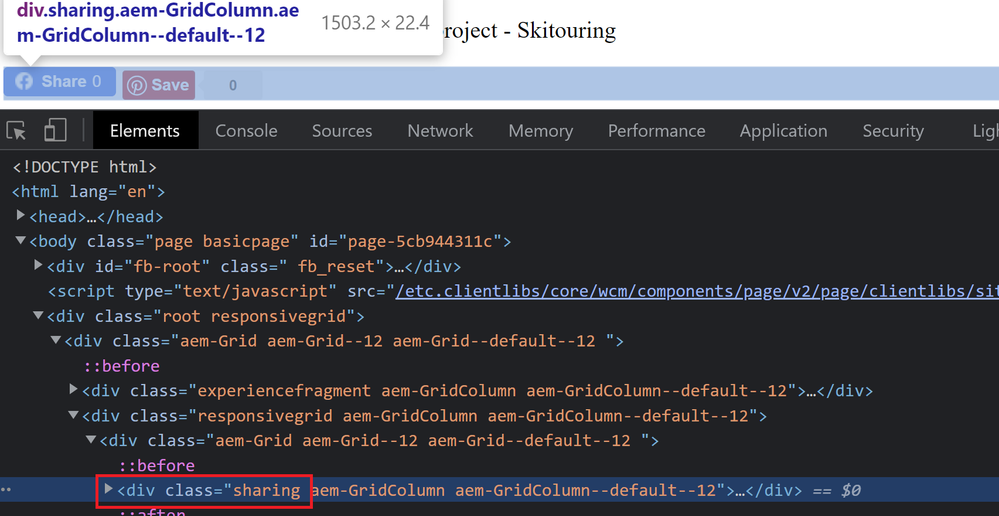Open the Performance tab
Image resolution: width=999 pixels, height=516 pixels.
tap(656, 131)
